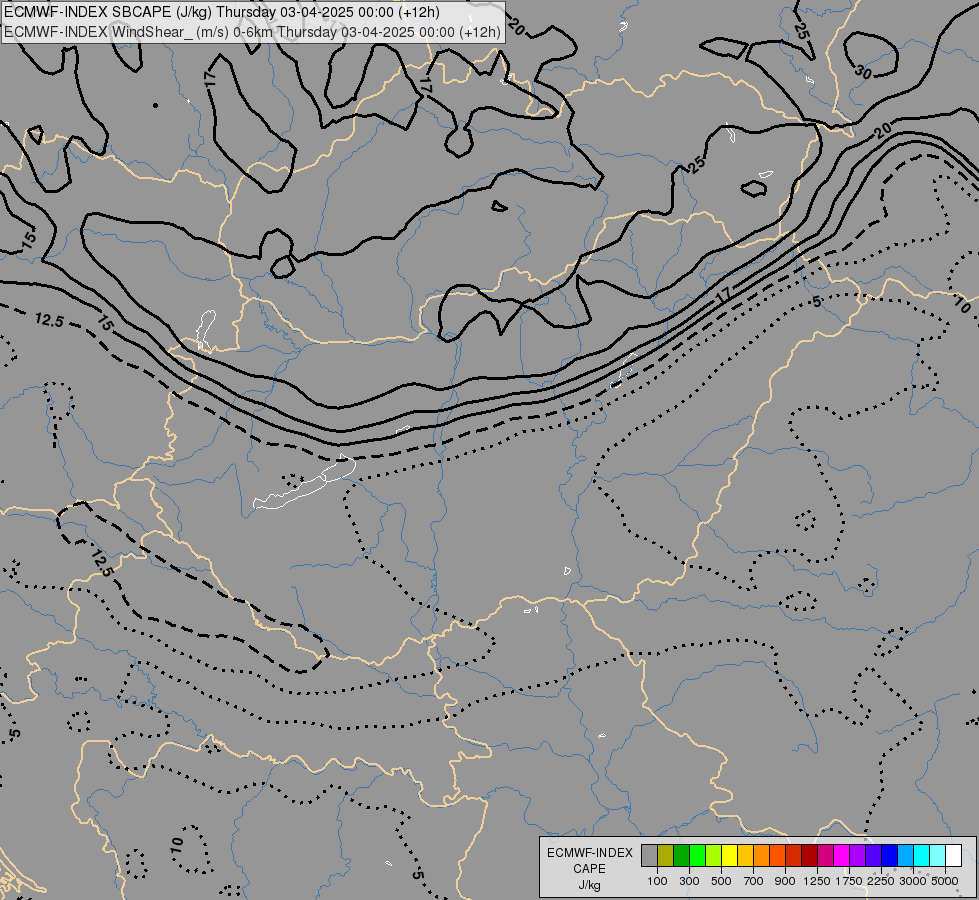979x900 pixels.
Task: Choose the bright green swatch right of tick 300
Action: pos(697,856)
